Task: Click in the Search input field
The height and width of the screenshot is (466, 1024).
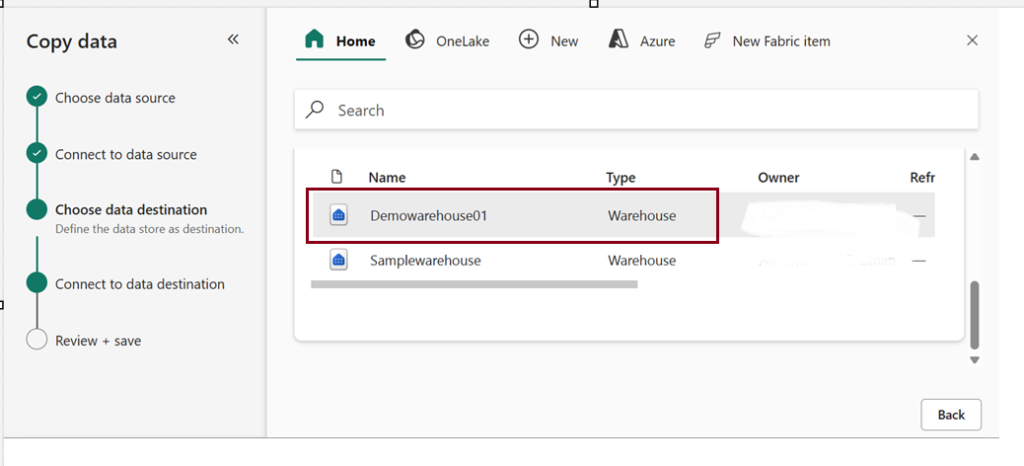Action: point(640,110)
